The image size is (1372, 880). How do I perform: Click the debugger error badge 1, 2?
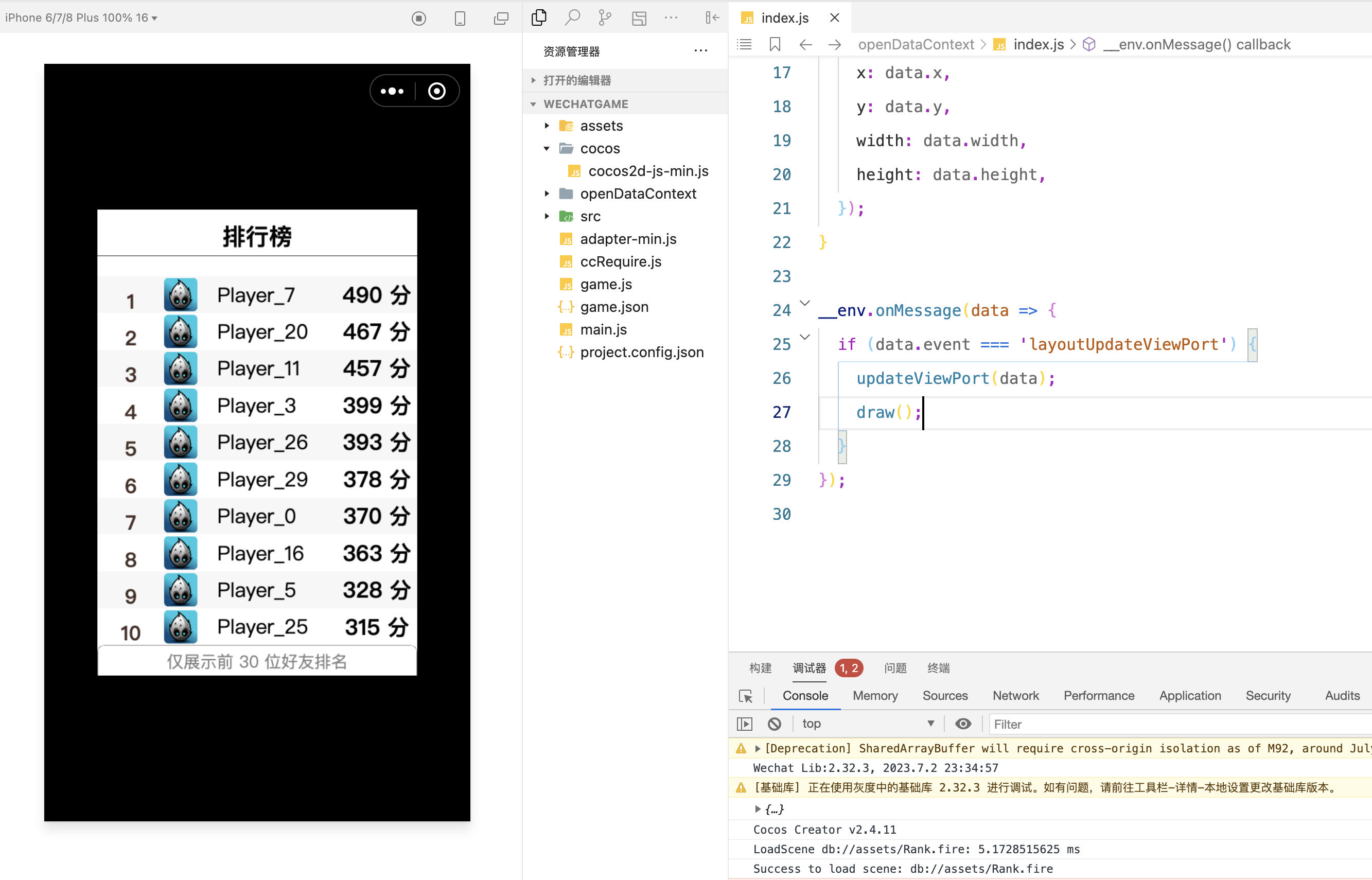[849, 668]
